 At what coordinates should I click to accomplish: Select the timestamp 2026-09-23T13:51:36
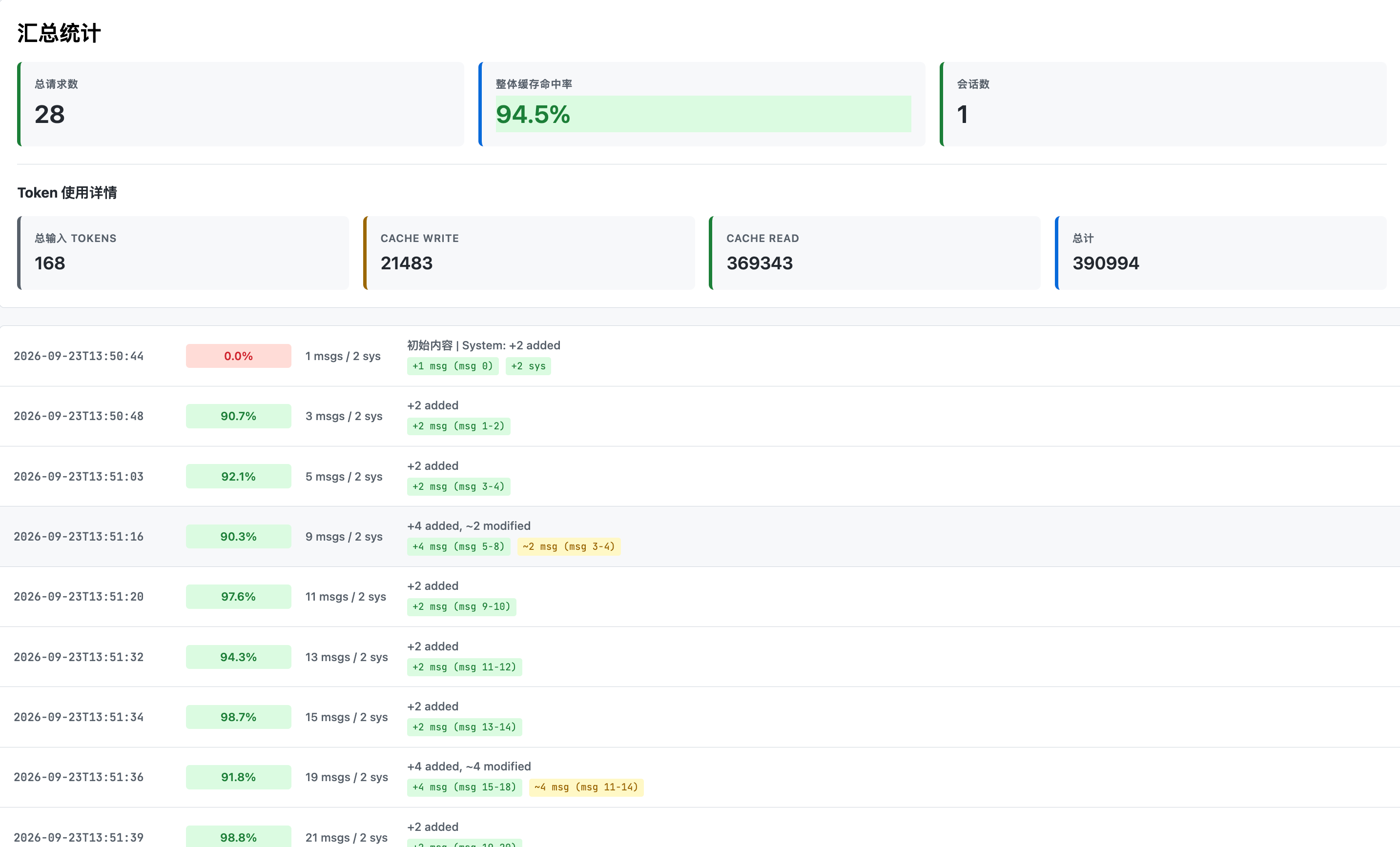tap(79, 777)
